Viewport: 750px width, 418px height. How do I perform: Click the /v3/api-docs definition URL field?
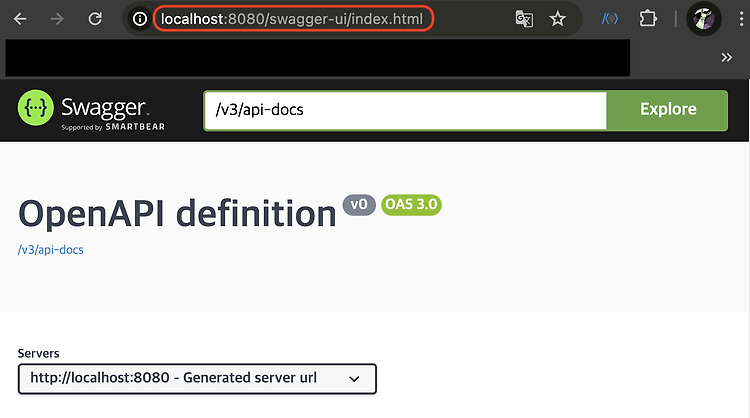(406, 110)
